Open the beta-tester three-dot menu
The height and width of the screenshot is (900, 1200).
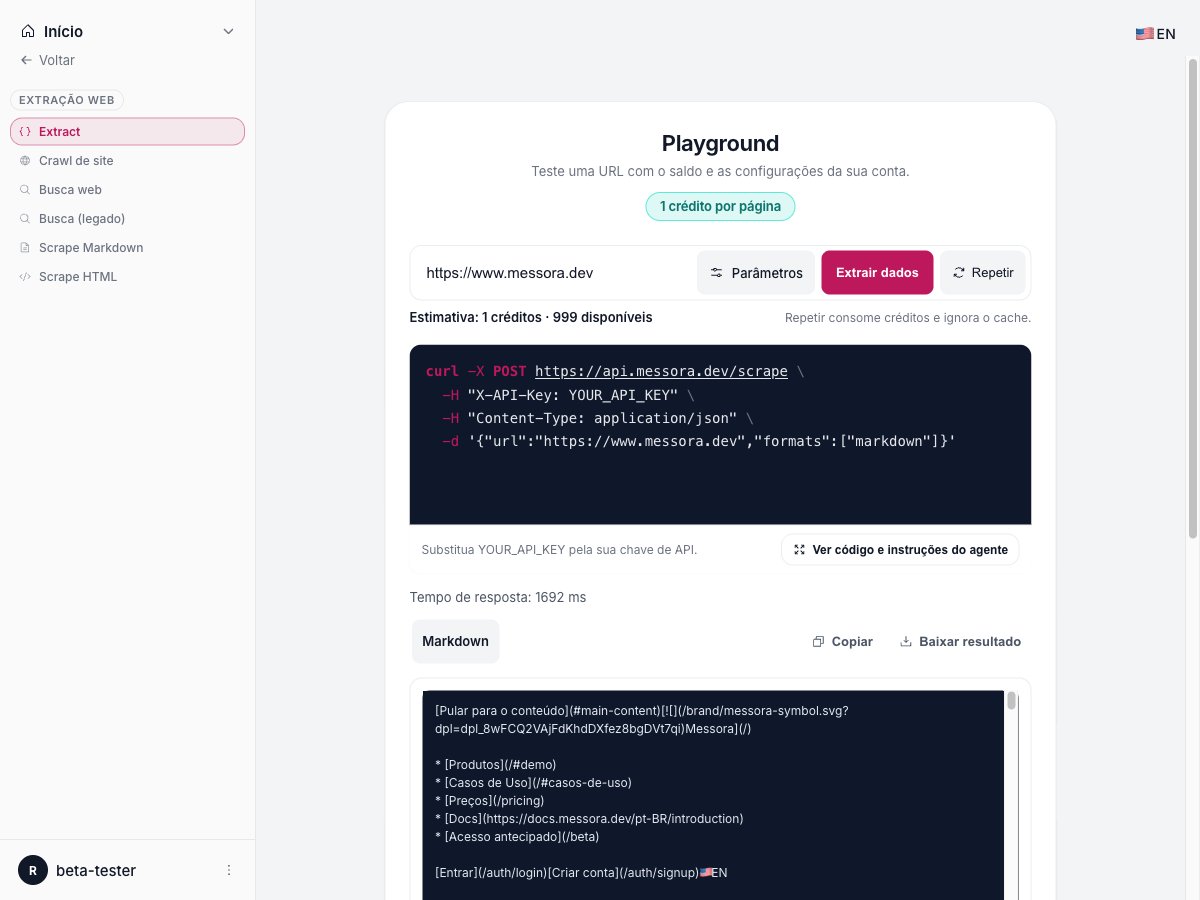point(229,870)
